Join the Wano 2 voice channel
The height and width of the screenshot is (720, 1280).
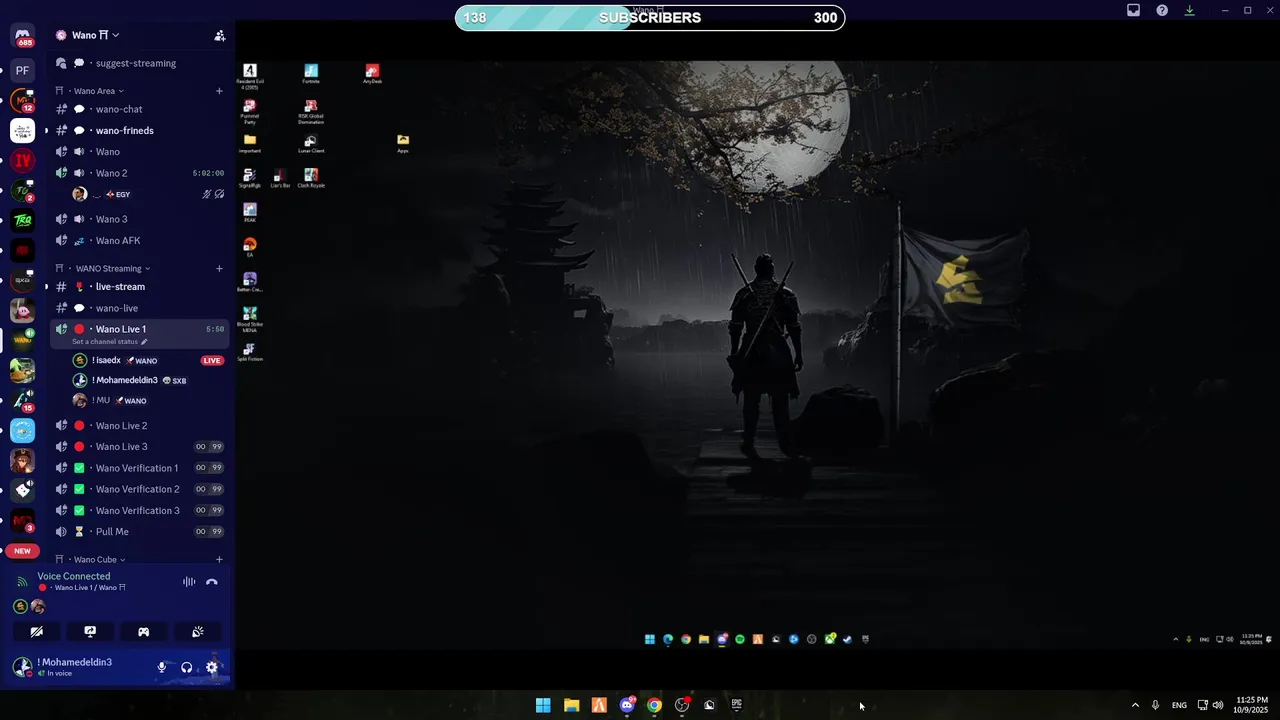(x=141, y=173)
